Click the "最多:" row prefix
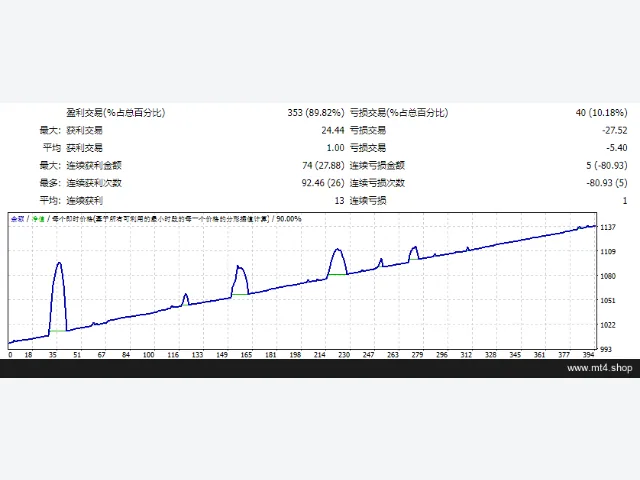640x480 pixels. (50, 183)
